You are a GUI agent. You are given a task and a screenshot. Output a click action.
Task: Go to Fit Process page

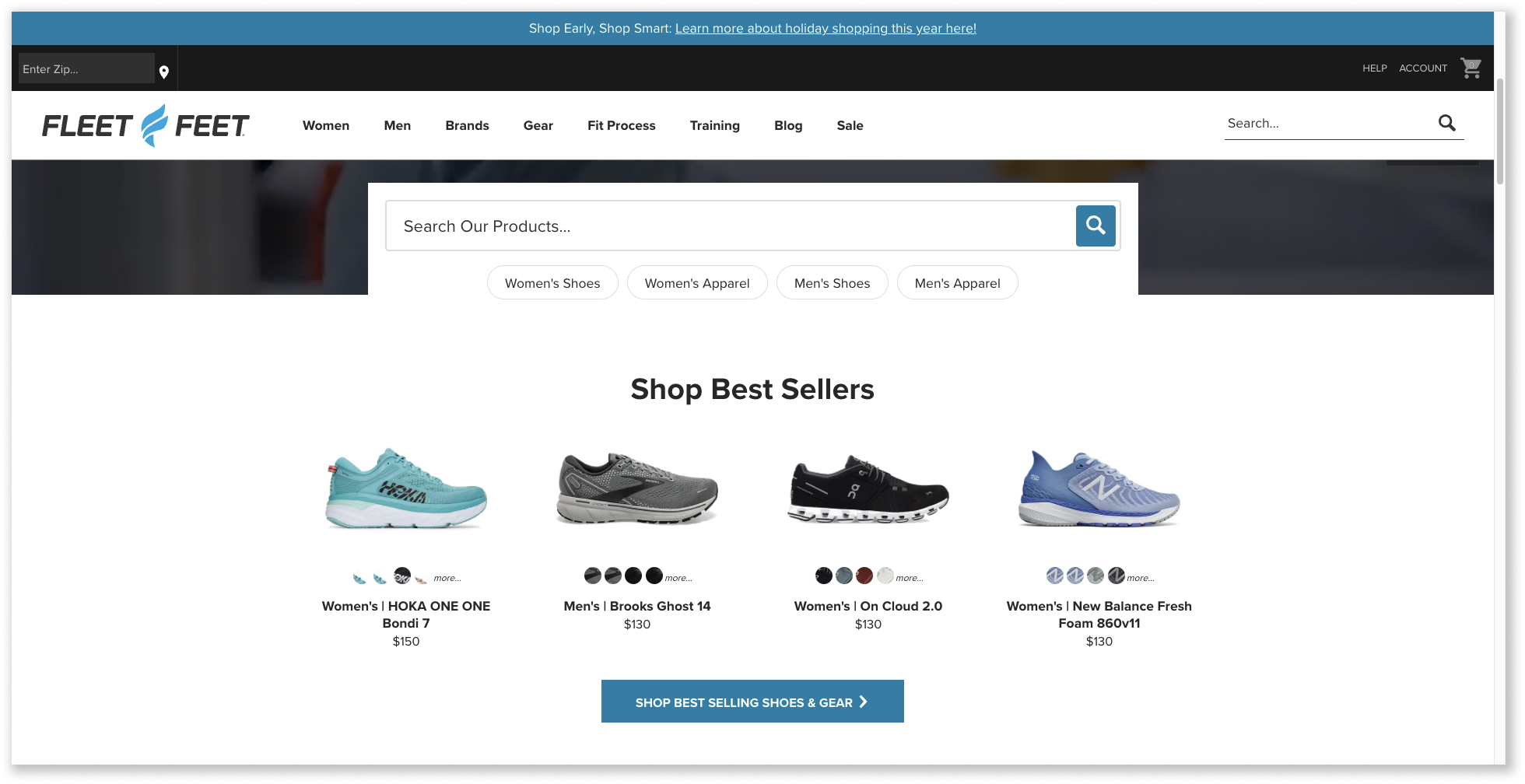point(622,125)
